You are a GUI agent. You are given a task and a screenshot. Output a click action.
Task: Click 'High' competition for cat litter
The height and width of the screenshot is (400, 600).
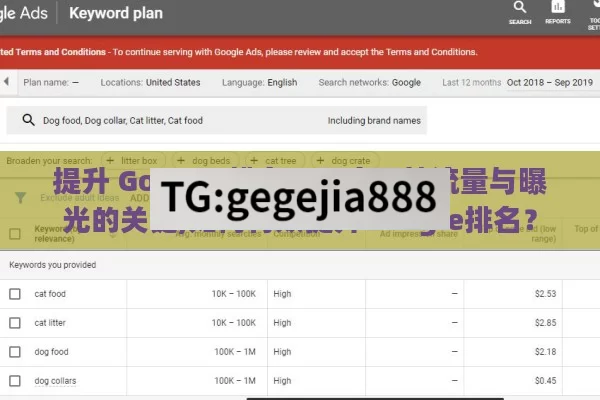coord(282,323)
